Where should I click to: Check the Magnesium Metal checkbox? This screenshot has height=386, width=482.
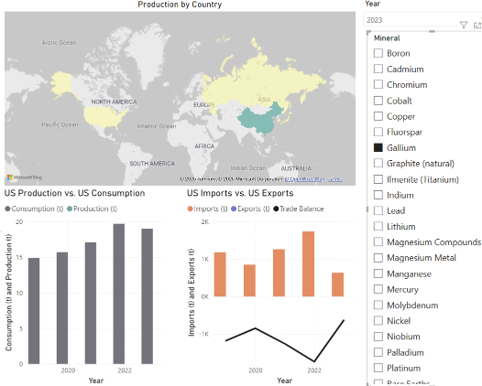pos(378,258)
